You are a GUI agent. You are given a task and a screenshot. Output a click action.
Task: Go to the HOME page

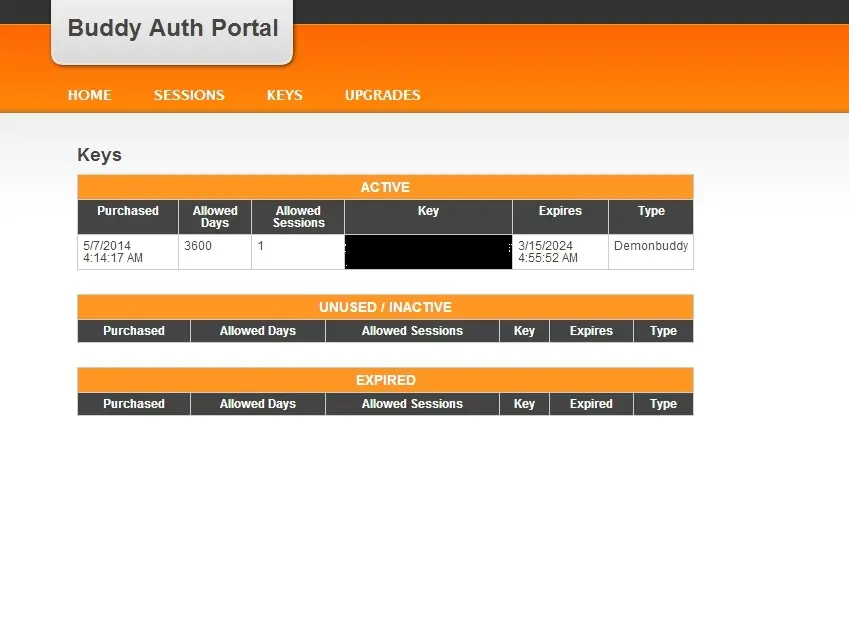coord(89,95)
